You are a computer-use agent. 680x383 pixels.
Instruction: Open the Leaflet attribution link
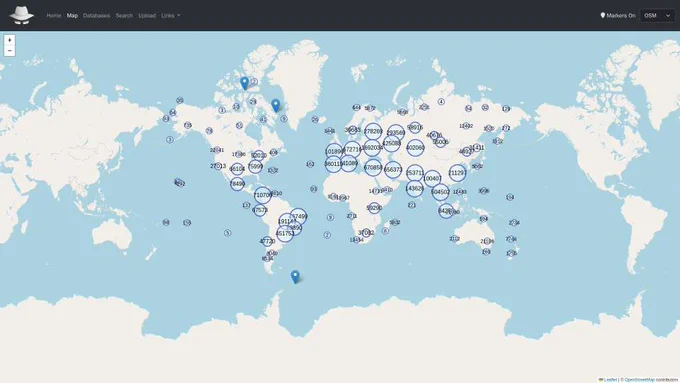610,380
